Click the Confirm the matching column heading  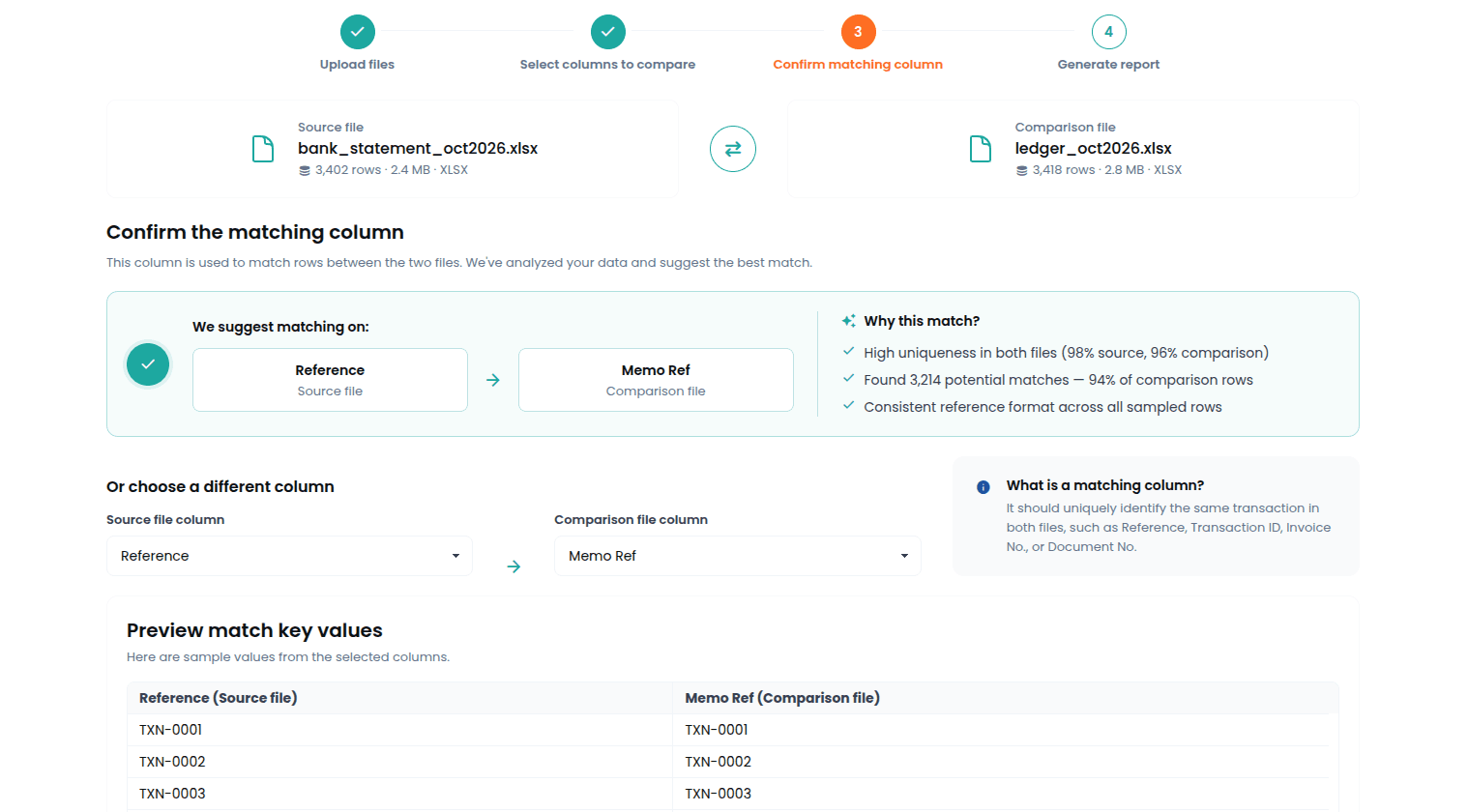pyautogui.click(x=255, y=232)
